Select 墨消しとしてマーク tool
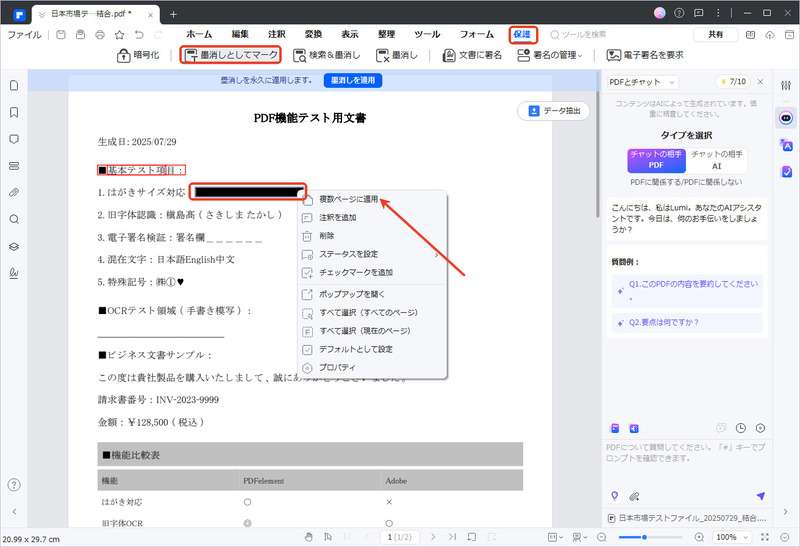 [231, 55]
